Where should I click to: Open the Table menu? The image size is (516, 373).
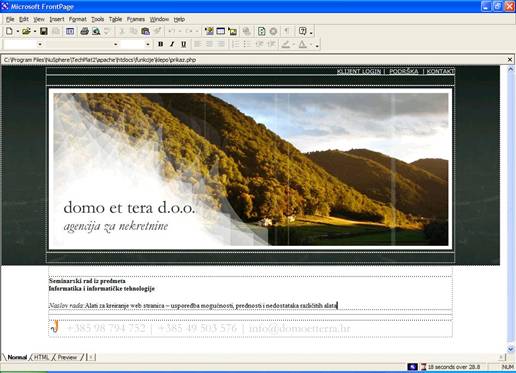pyautogui.click(x=115, y=19)
